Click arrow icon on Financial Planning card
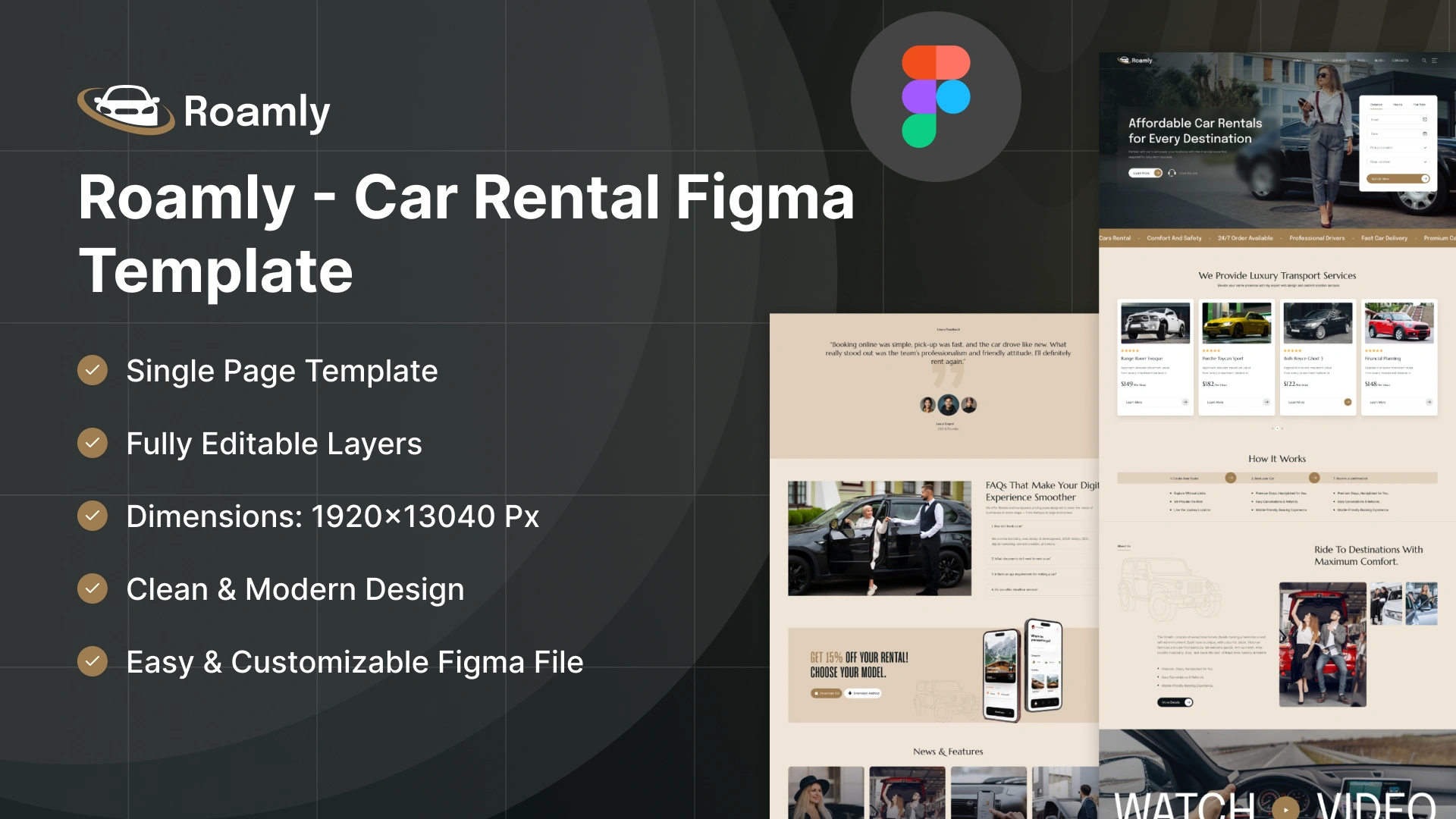 (x=1429, y=402)
